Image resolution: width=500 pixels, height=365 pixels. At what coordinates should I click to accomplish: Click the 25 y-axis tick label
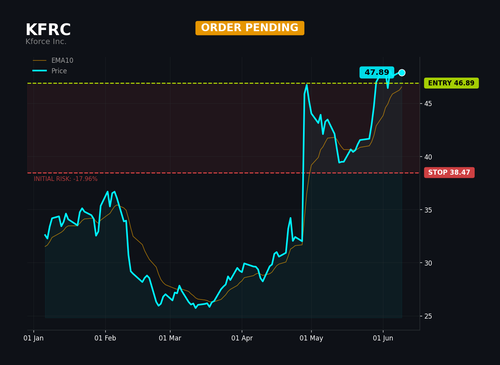pyautogui.click(x=428, y=316)
